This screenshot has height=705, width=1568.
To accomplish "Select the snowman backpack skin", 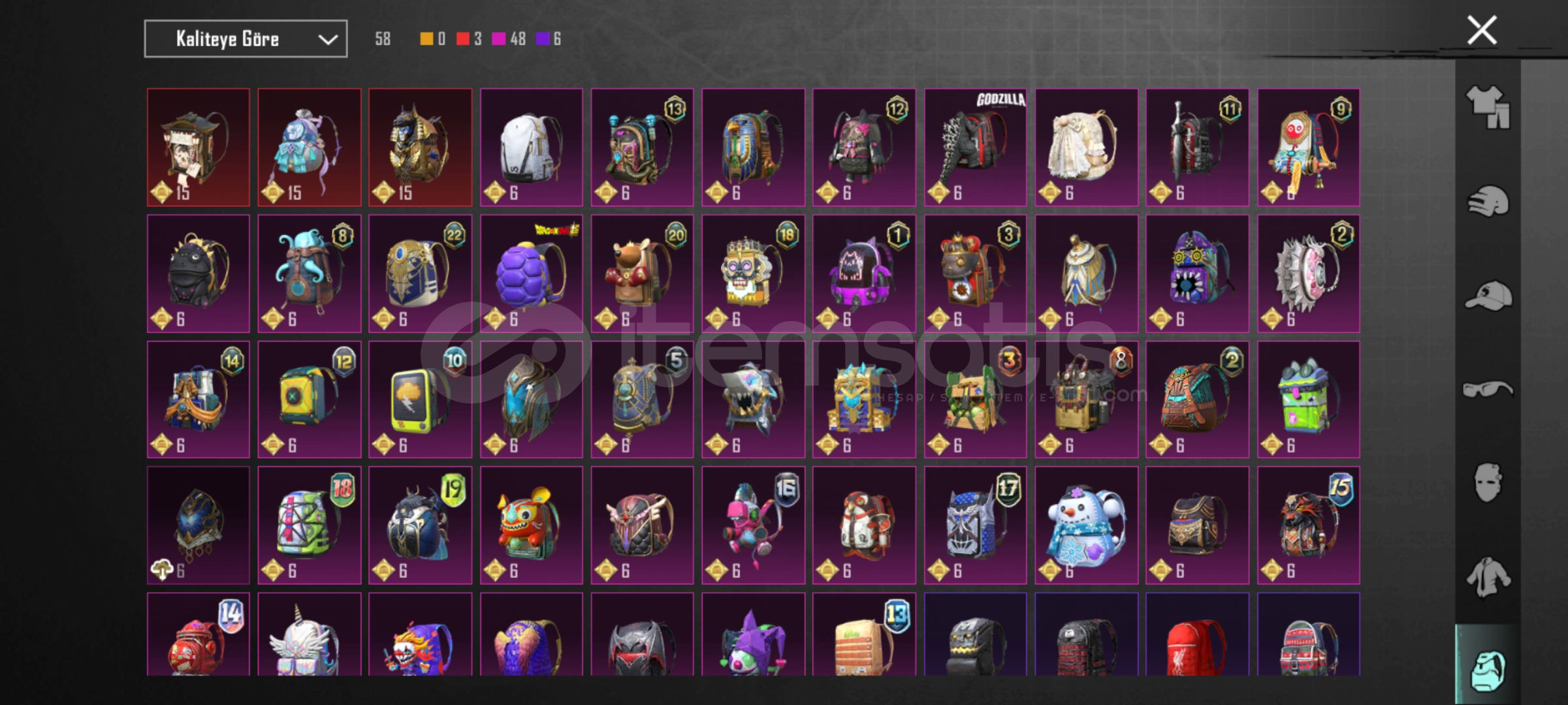I will pos(1086,525).
